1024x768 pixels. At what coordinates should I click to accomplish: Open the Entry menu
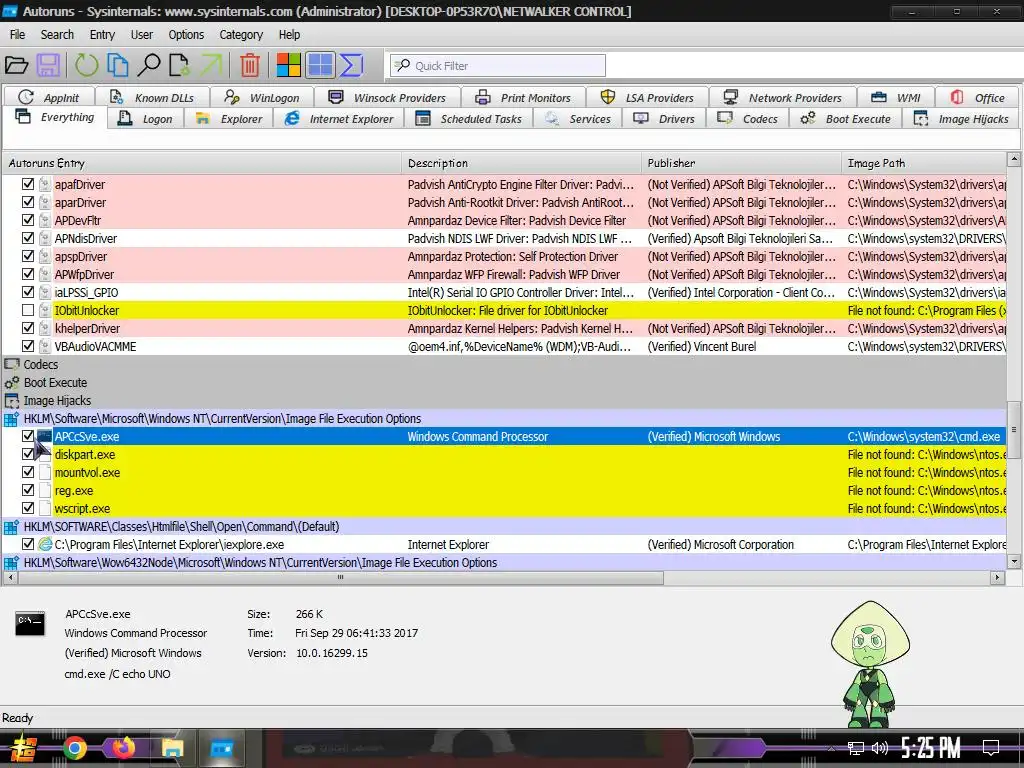coord(102,35)
